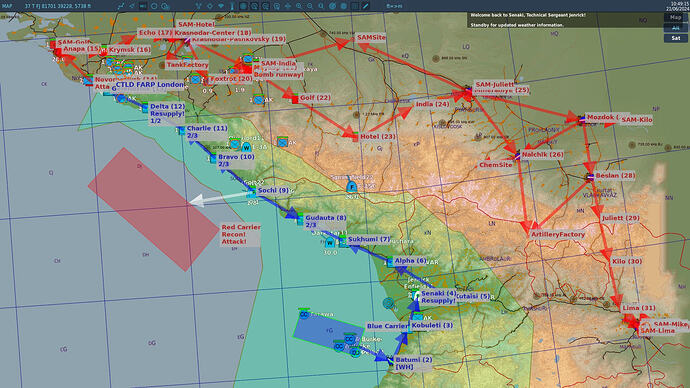This screenshot has height=388, width=690.
Task: Click the Juliett (29) label
Action: click(x=620, y=218)
